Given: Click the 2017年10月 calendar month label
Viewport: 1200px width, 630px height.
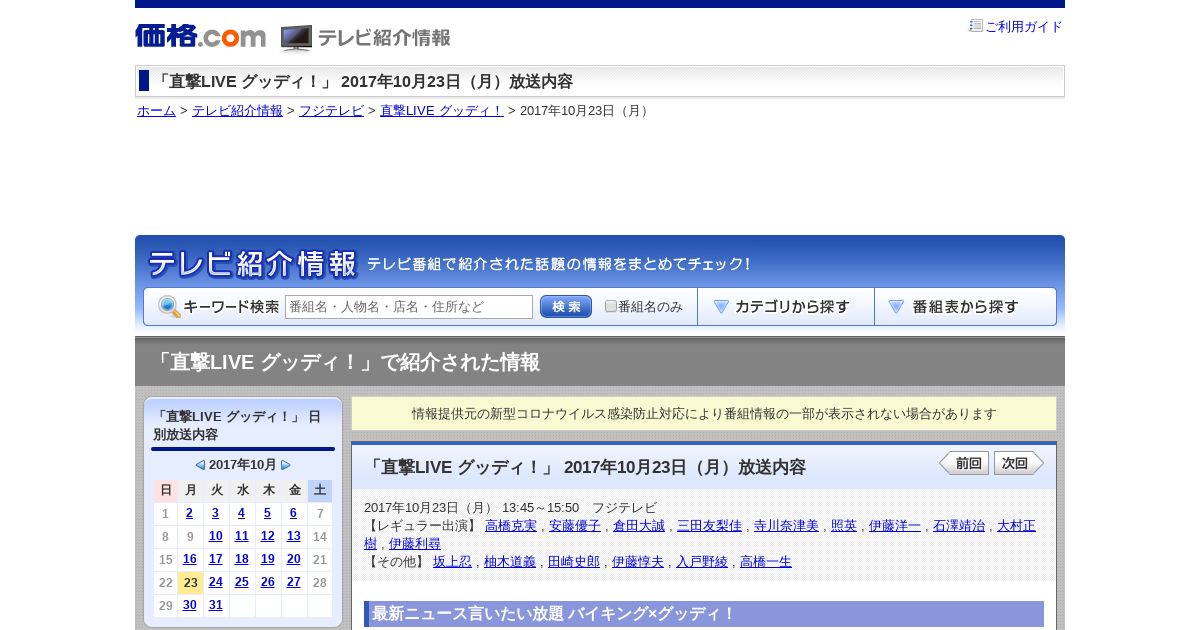Looking at the screenshot, I should point(243,465).
